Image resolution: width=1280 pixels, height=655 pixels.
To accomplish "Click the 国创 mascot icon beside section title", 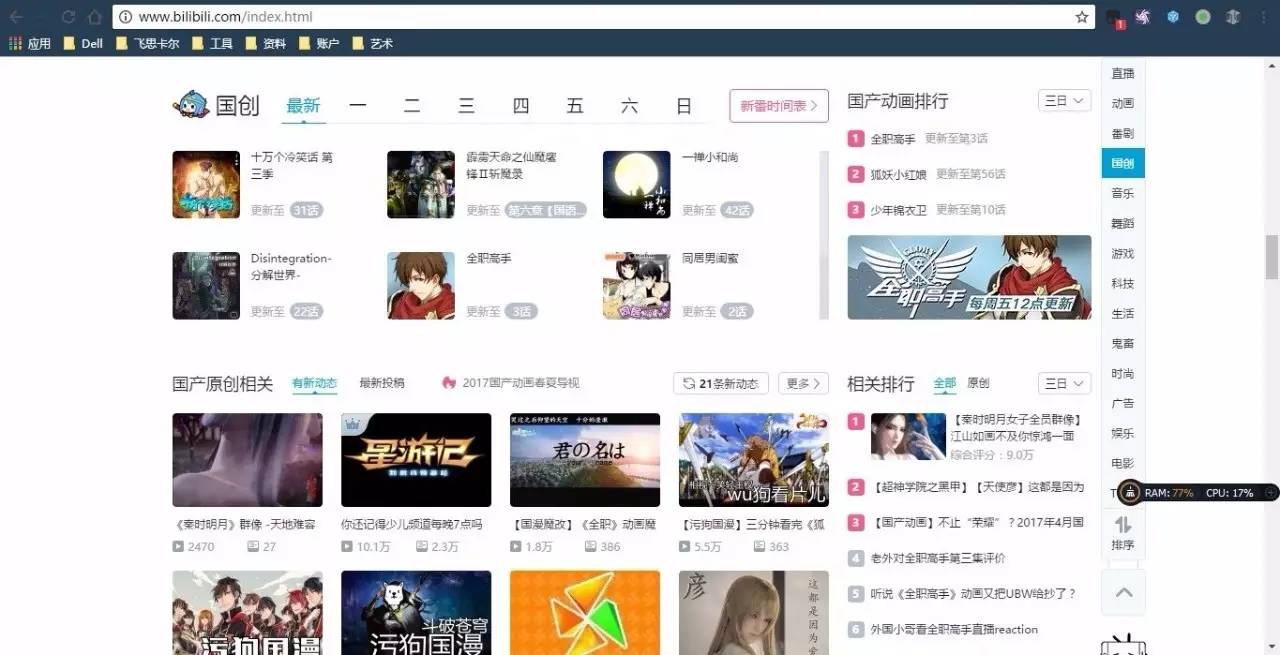I will click(190, 105).
